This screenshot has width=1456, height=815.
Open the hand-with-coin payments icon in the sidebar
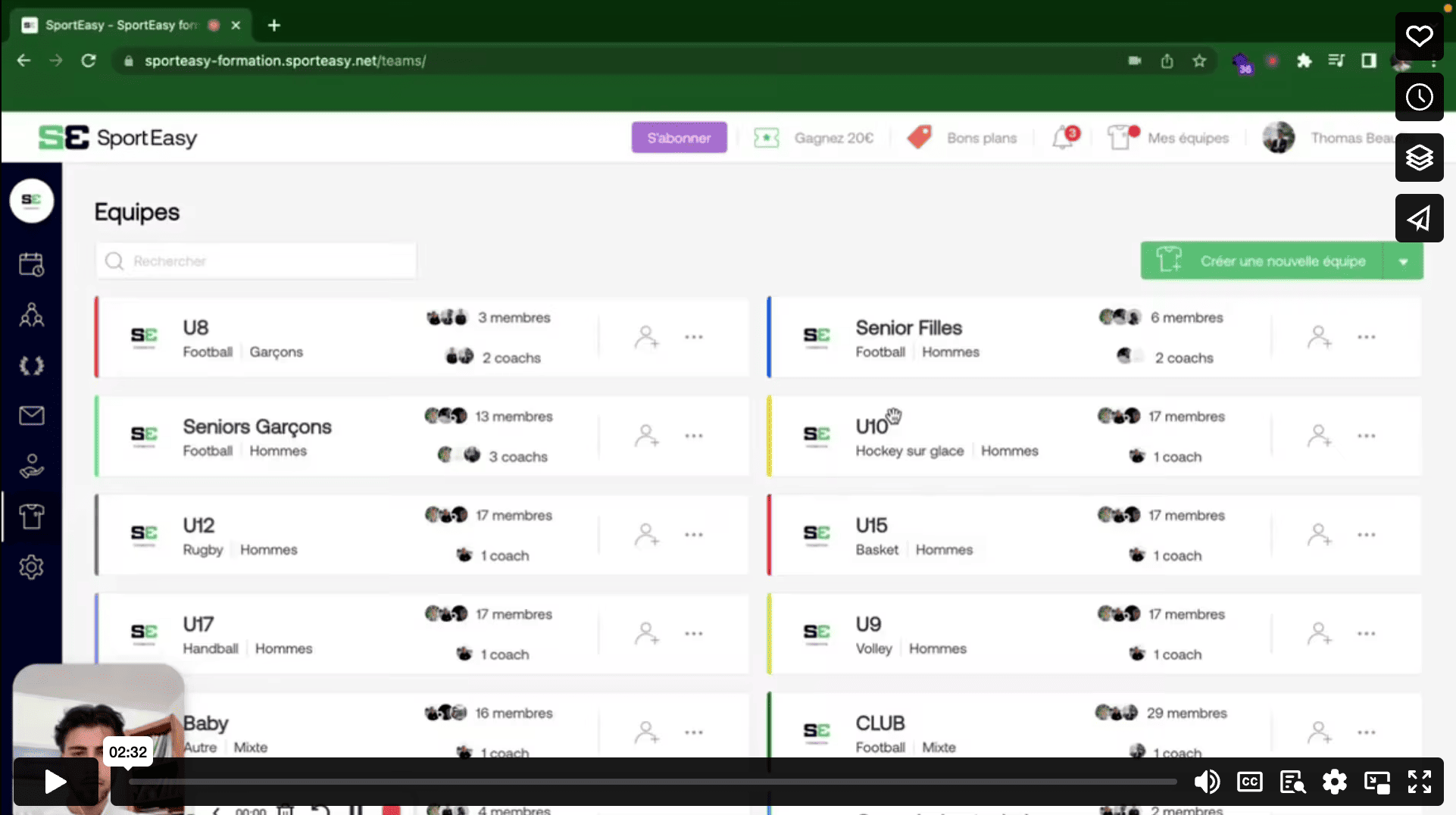[31, 466]
